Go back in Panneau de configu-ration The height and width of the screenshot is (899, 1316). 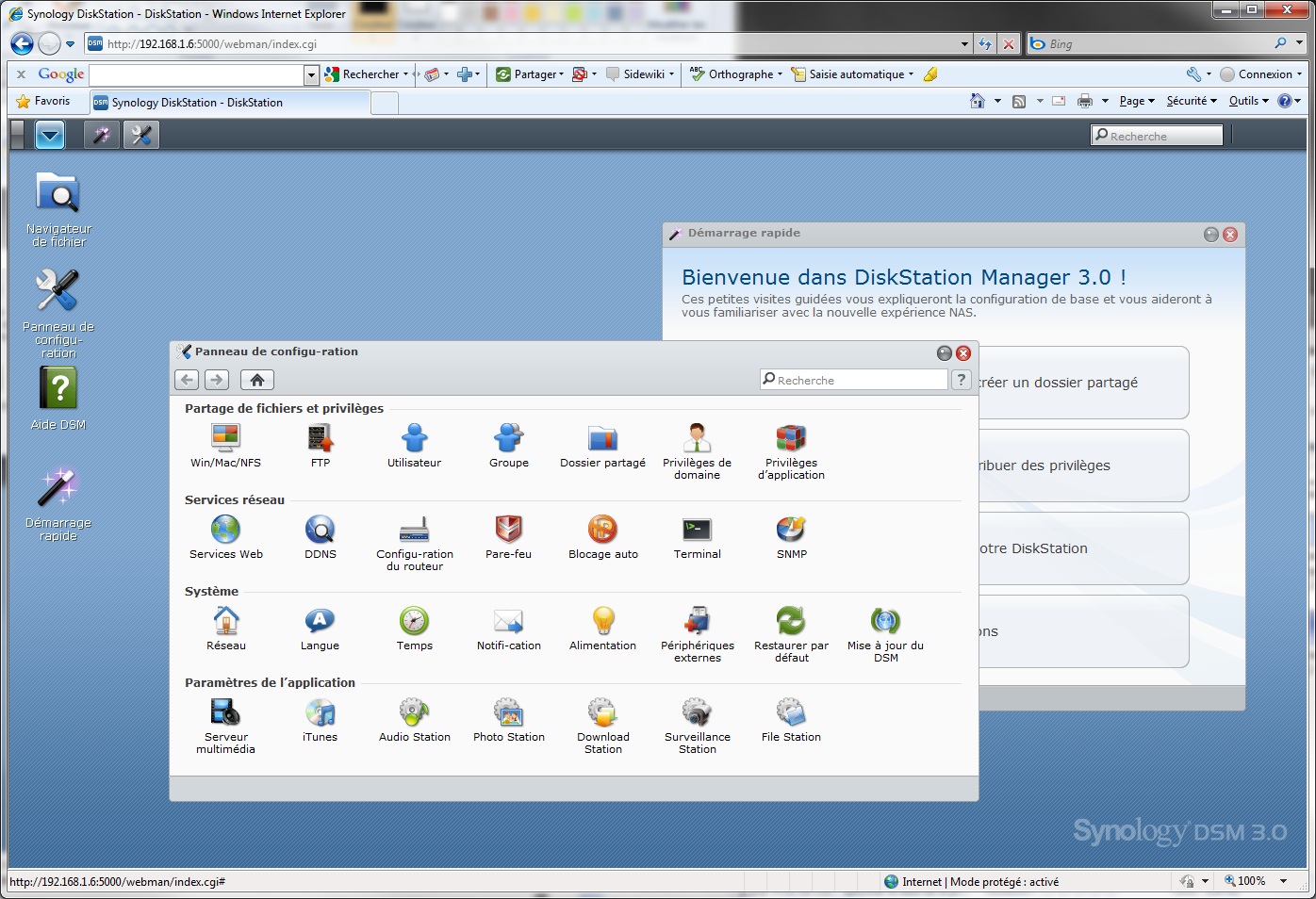[x=187, y=380]
